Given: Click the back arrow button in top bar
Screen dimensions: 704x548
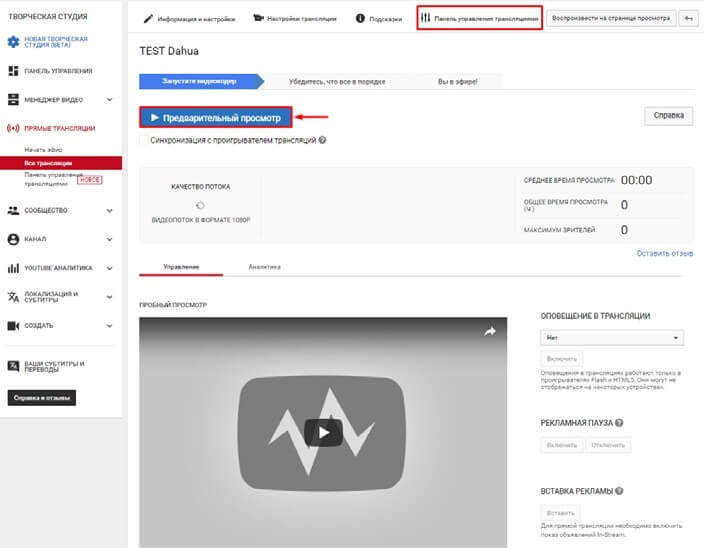Looking at the screenshot, I should [688, 18].
